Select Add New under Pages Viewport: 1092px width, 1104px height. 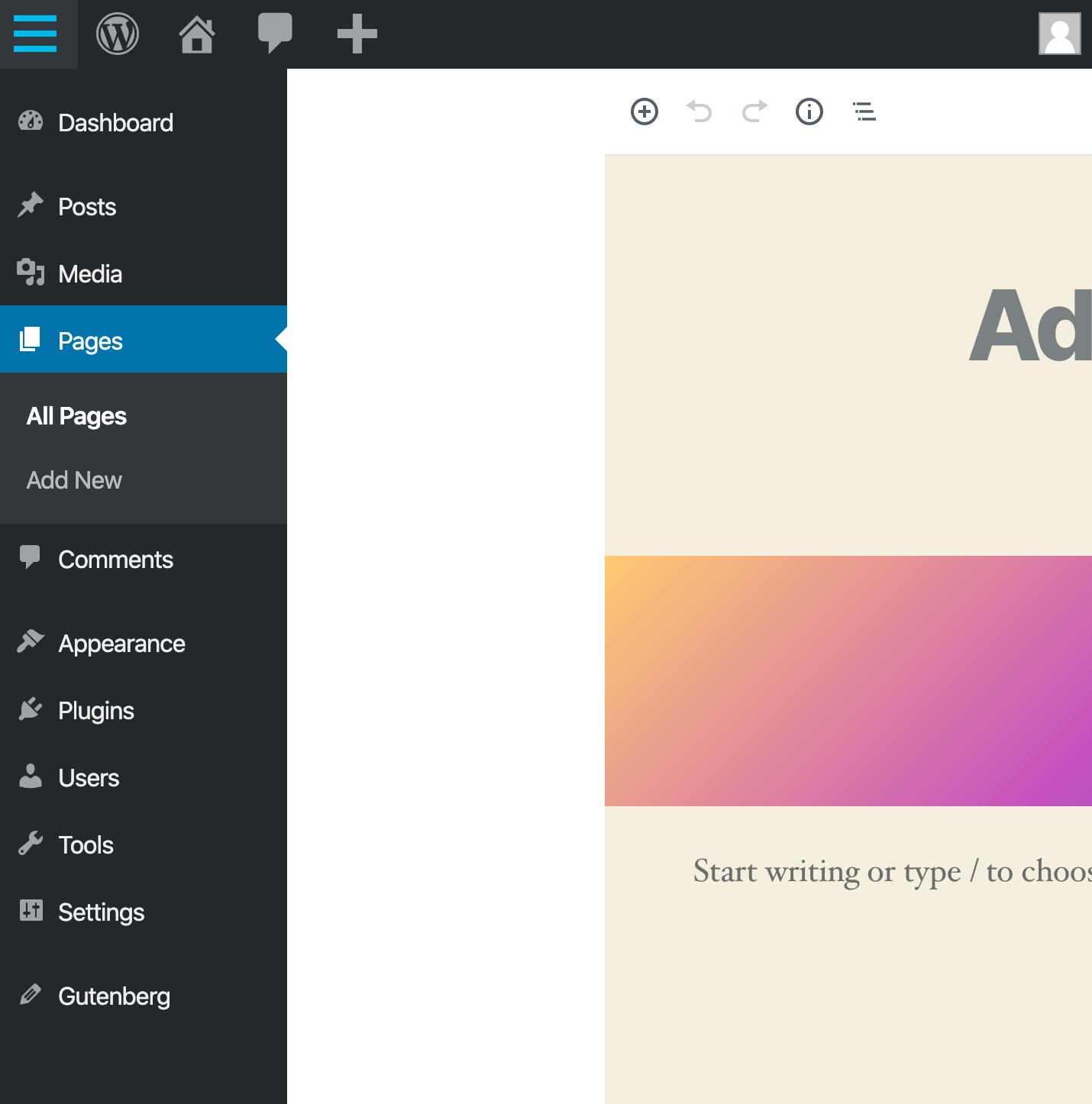[73, 480]
